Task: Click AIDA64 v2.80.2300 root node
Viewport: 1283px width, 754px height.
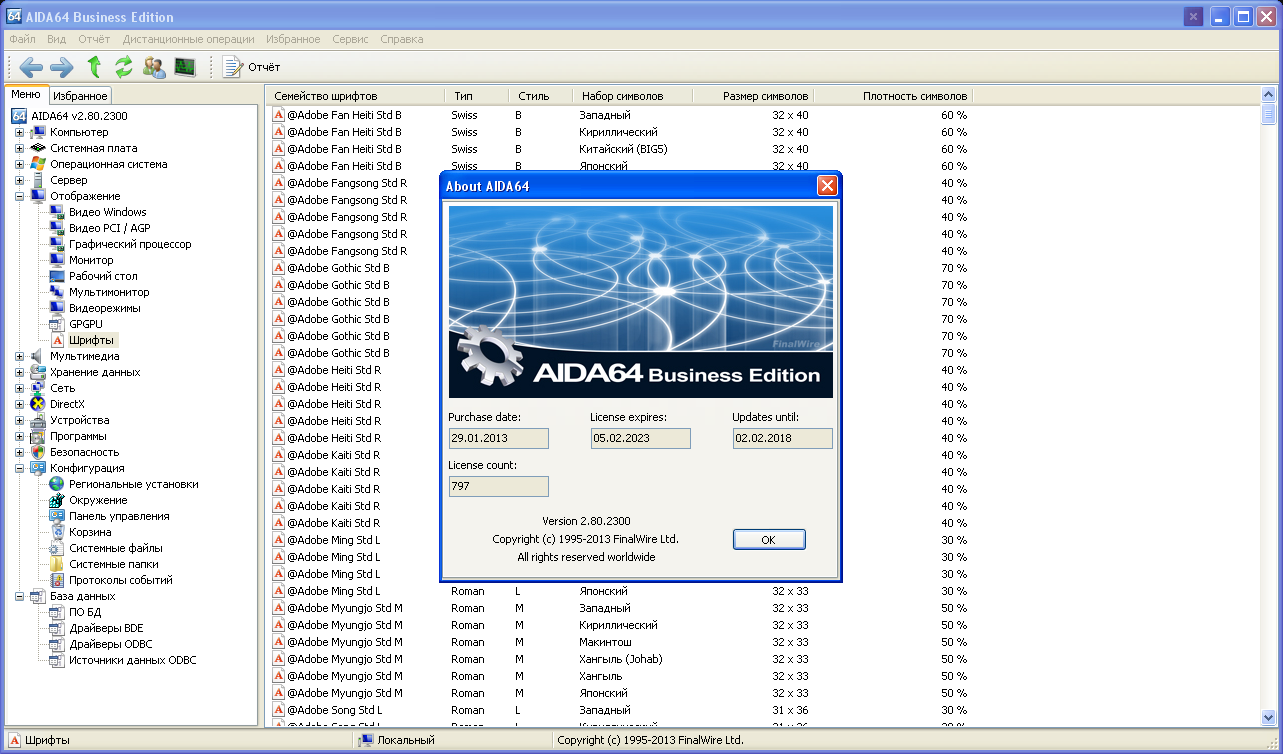Action: tap(78, 116)
